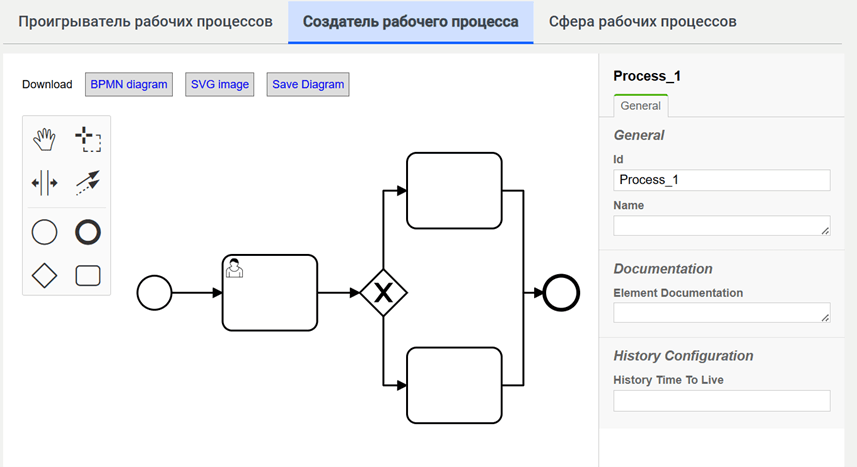
Task: Pick the task rectangle in palette
Action: (x=88, y=276)
